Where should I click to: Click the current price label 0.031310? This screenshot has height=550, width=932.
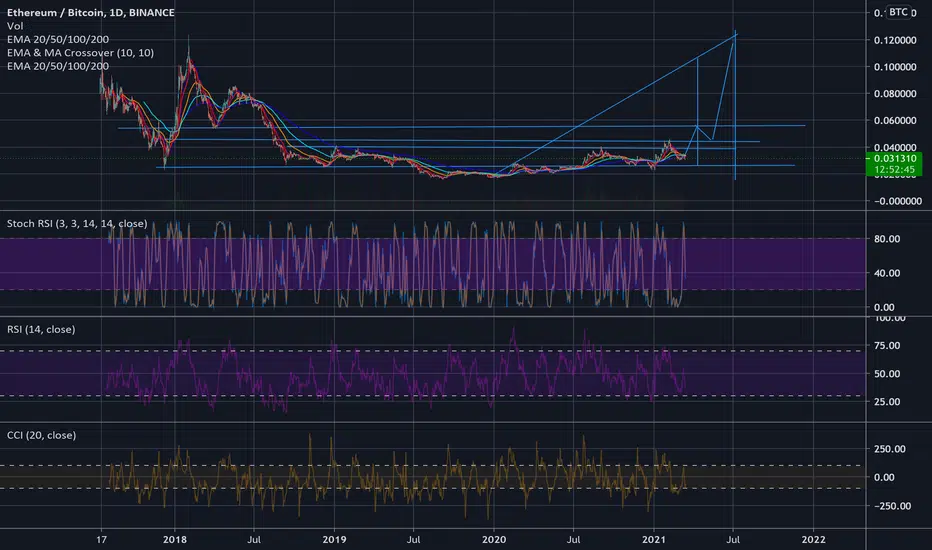(895, 159)
